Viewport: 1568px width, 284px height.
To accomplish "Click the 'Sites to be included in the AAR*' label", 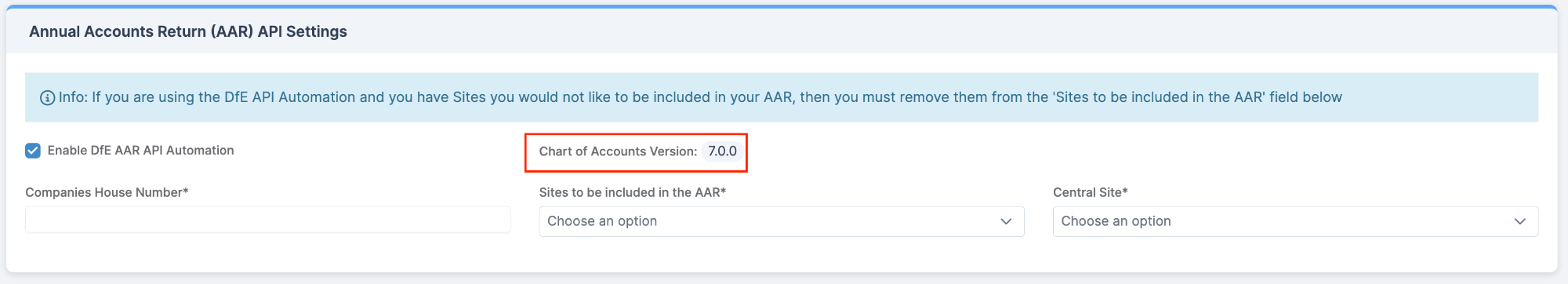I will coord(633,192).
